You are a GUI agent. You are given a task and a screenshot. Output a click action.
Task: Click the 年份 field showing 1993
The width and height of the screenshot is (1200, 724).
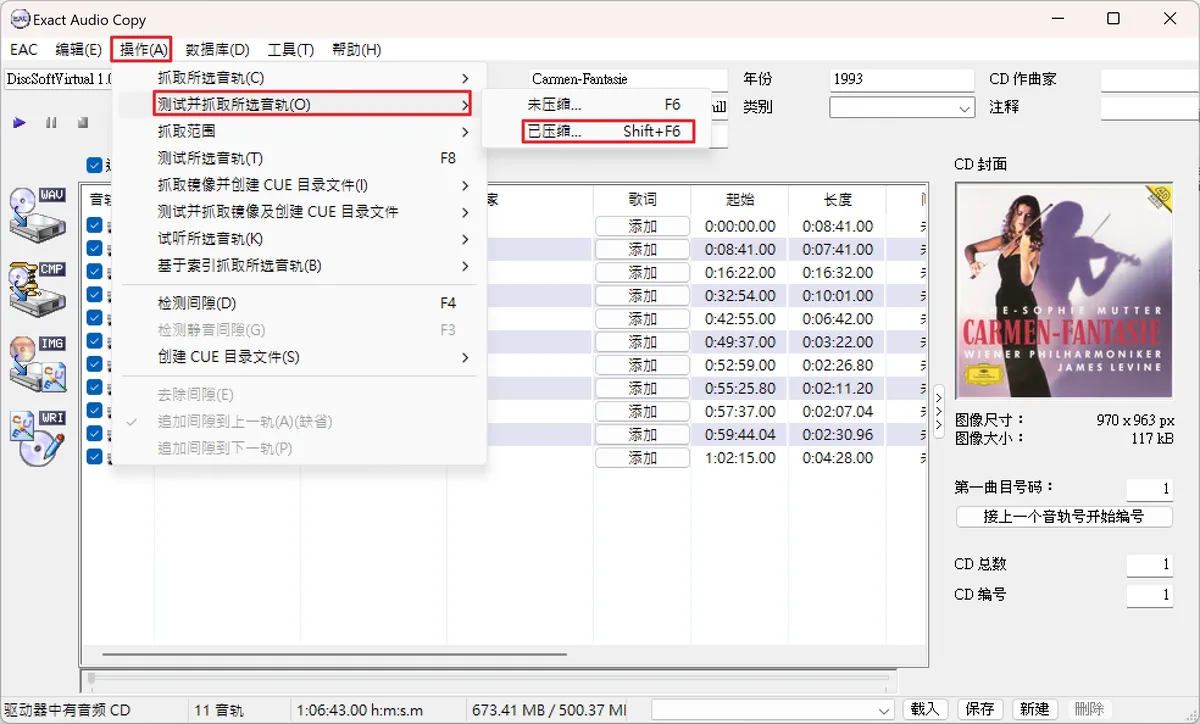902,79
